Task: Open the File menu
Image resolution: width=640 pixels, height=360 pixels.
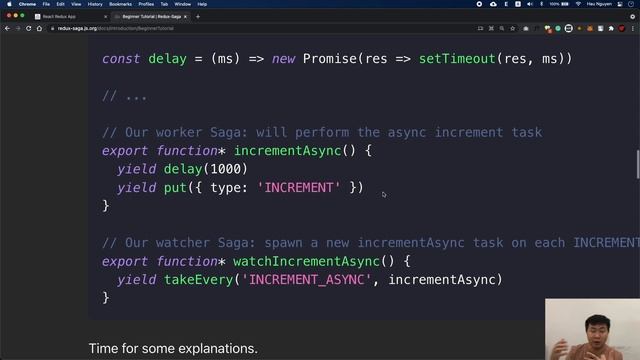Action: [x=46, y=4]
